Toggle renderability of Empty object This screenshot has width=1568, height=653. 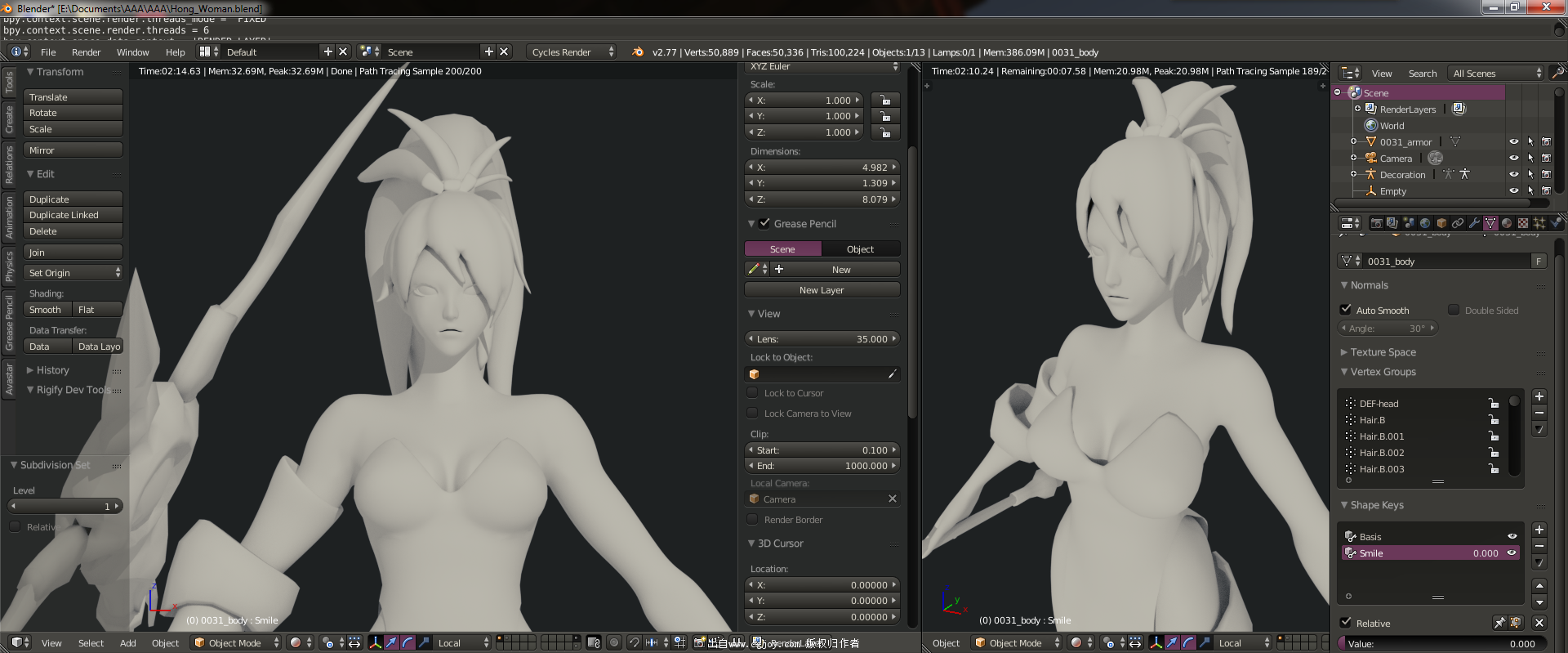[x=1546, y=190]
